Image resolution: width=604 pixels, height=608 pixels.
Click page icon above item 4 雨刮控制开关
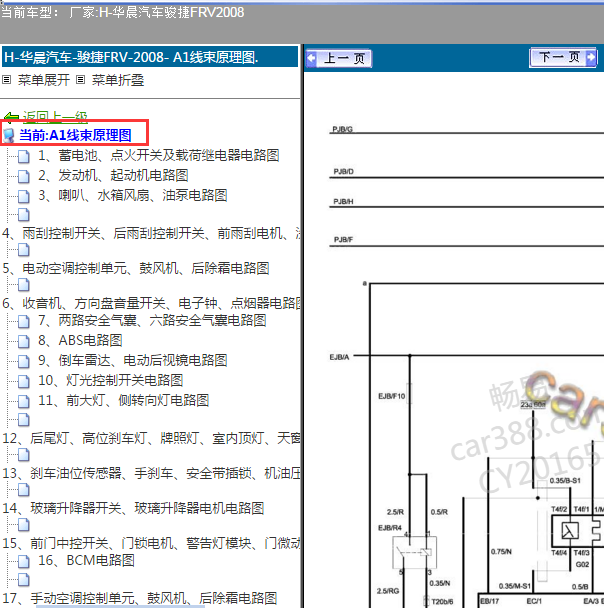click(x=24, y=214)
